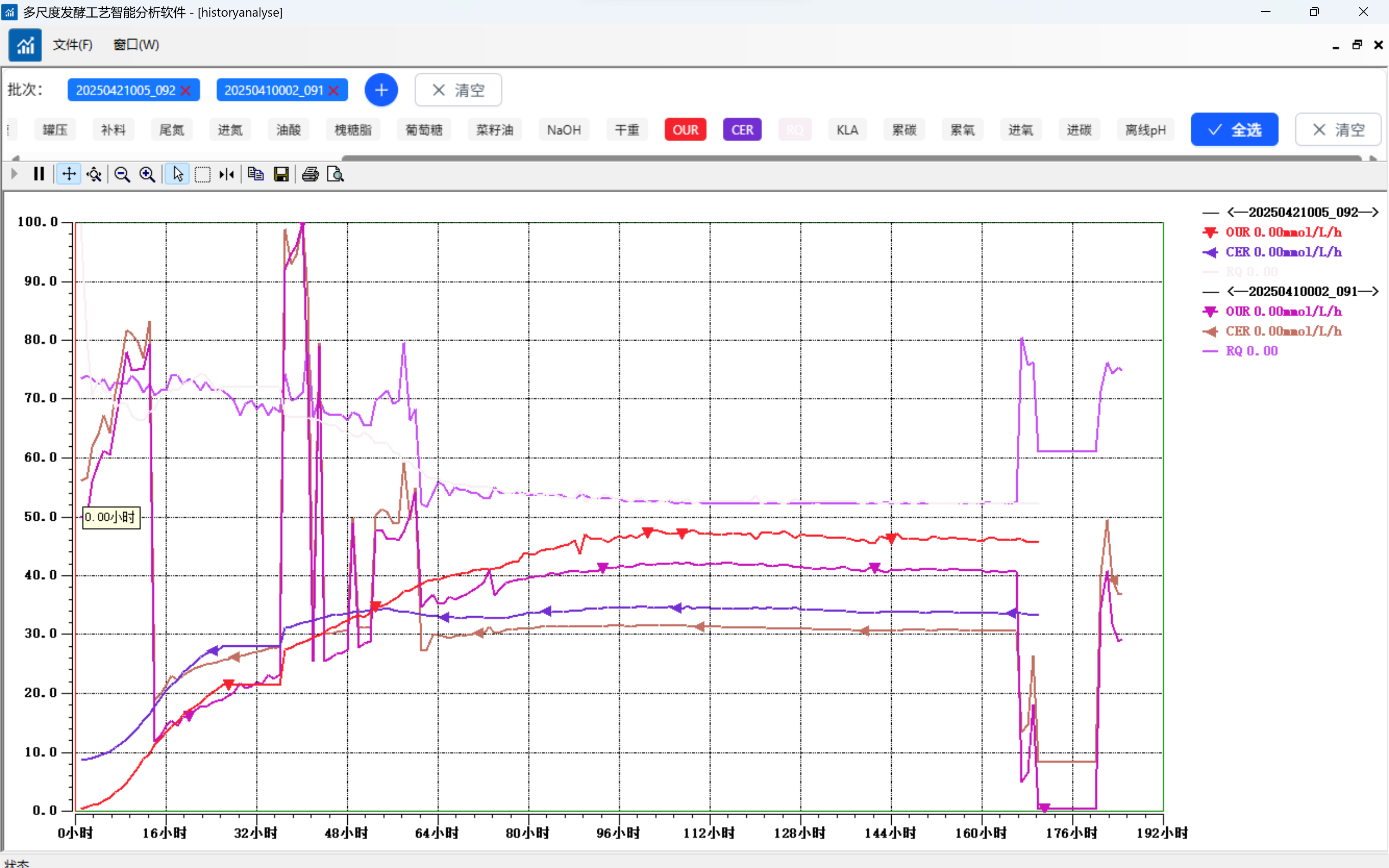
Task: Toggle the 进氮 parameter tag
Action: point(230,130)
